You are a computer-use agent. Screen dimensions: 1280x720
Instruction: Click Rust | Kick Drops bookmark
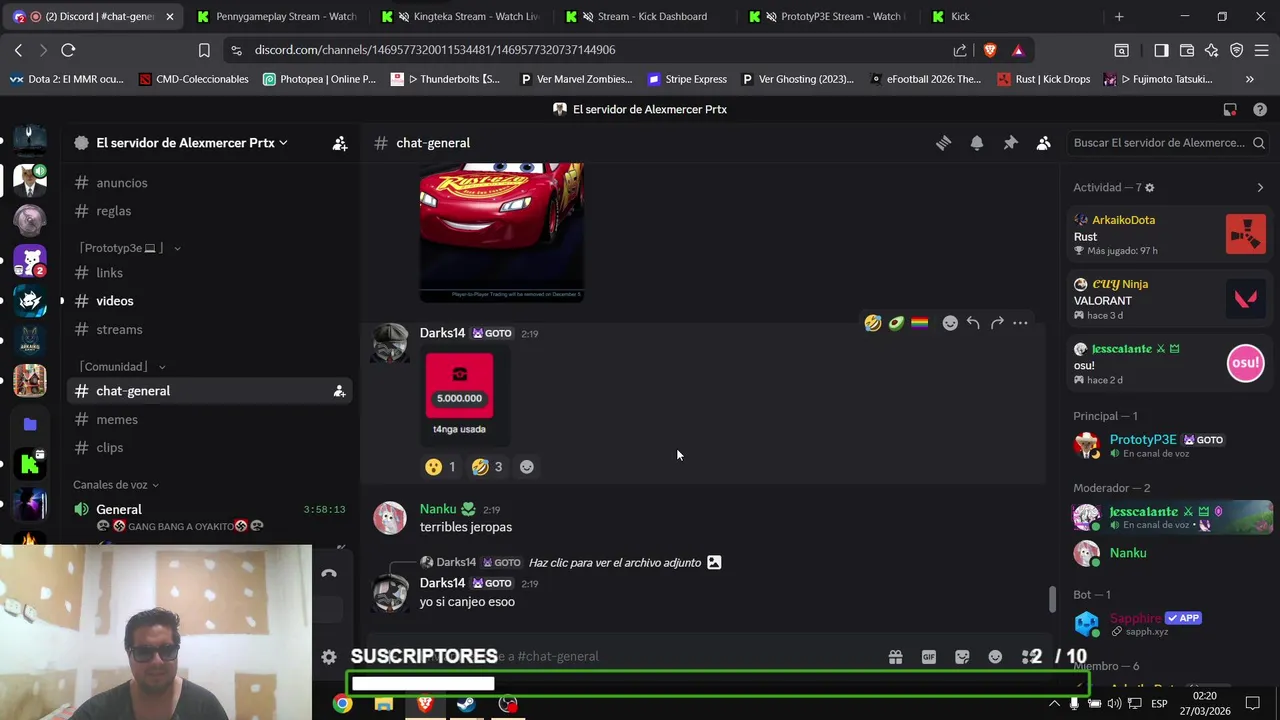click(1044, 79)
